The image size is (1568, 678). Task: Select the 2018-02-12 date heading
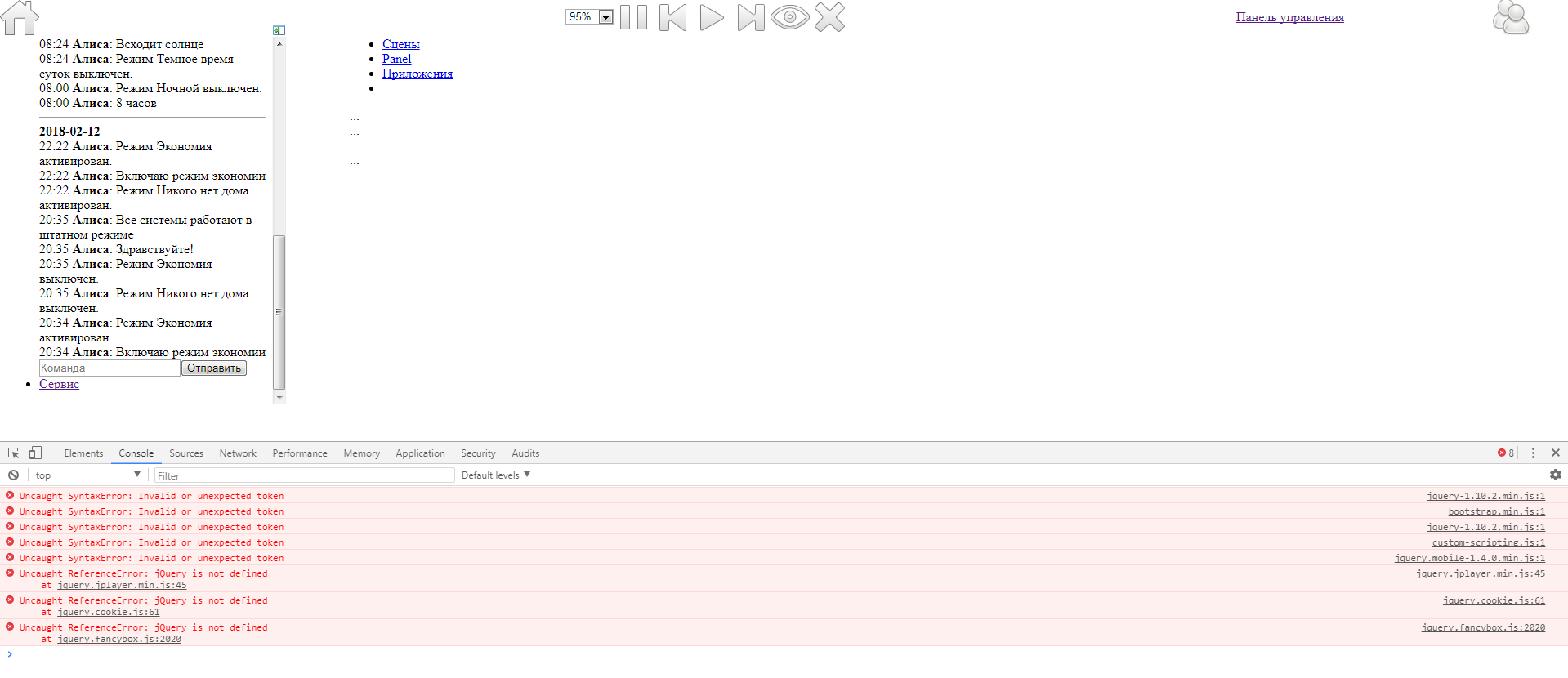point(69,132)
